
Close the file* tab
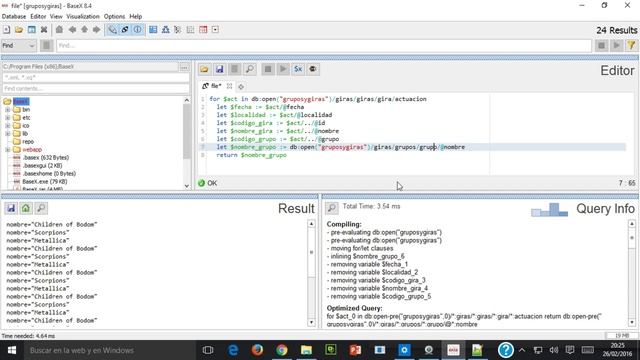click(229, 86)
